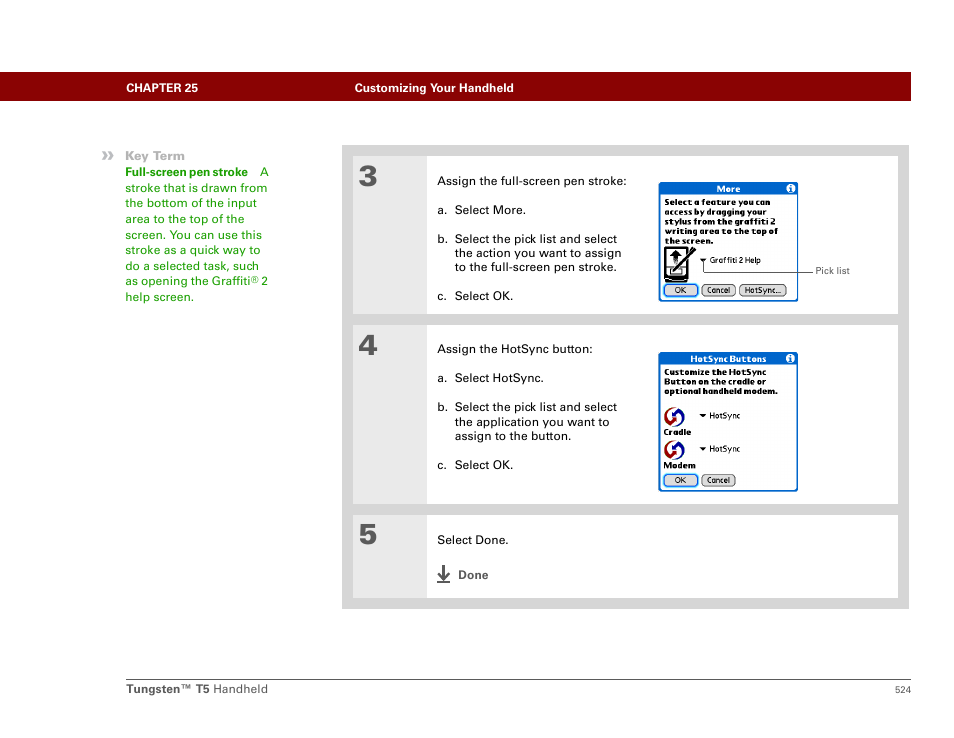This screenshot has height=738, width=954.
Task: Click 'Select OK.' in step 3
Action: pyautogui.click(x=484, y=296)
